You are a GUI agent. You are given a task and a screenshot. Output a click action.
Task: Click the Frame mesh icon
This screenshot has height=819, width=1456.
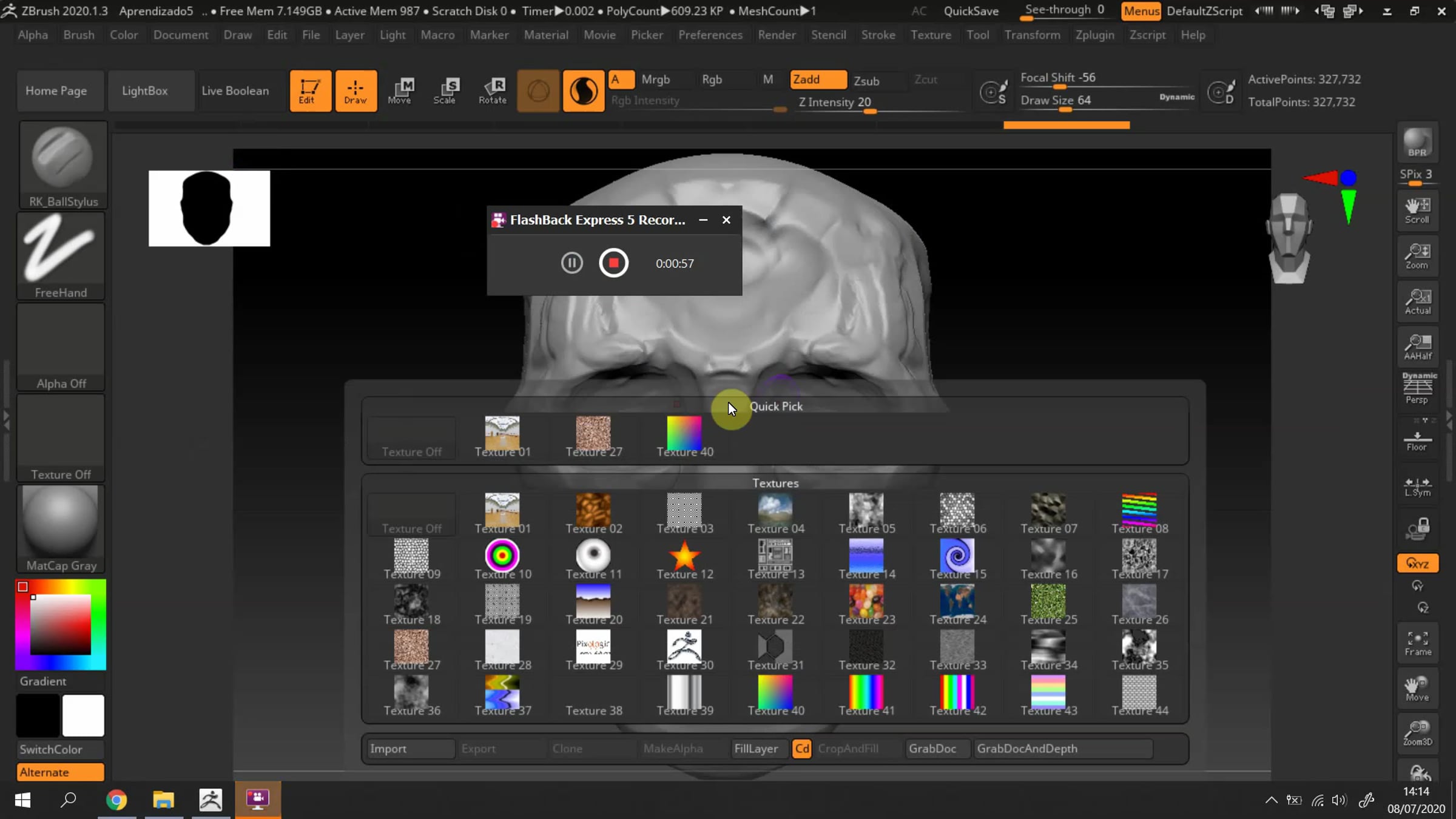point(1418,643)
